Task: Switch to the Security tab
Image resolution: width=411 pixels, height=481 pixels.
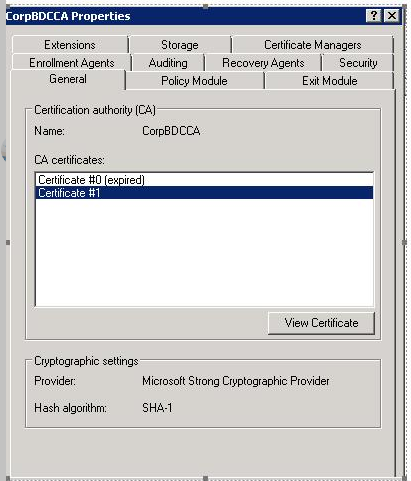Action: coord(358,63)
